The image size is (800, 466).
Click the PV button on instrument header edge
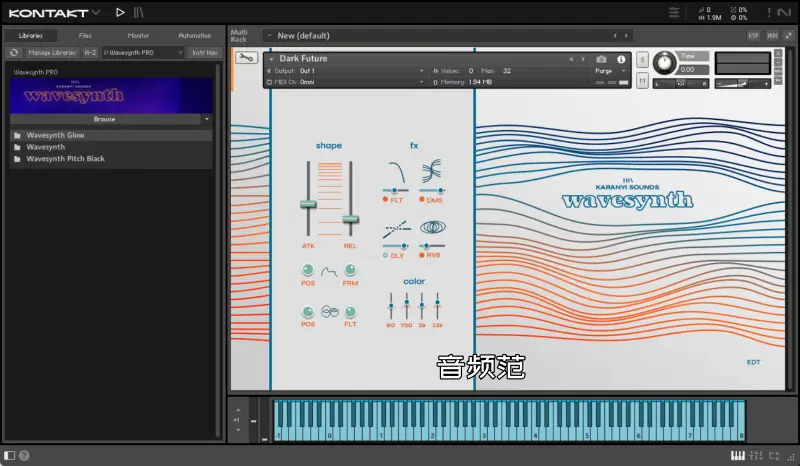coord(778,81)
